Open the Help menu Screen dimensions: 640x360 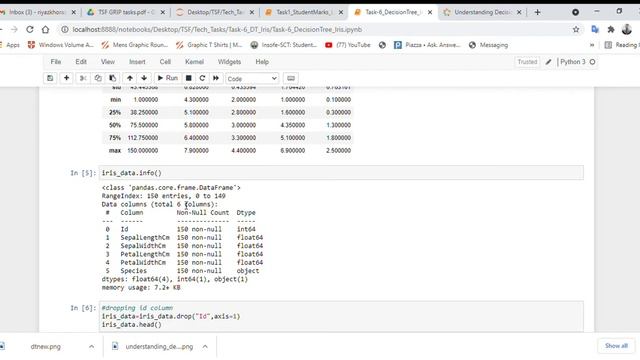point(262,62)
